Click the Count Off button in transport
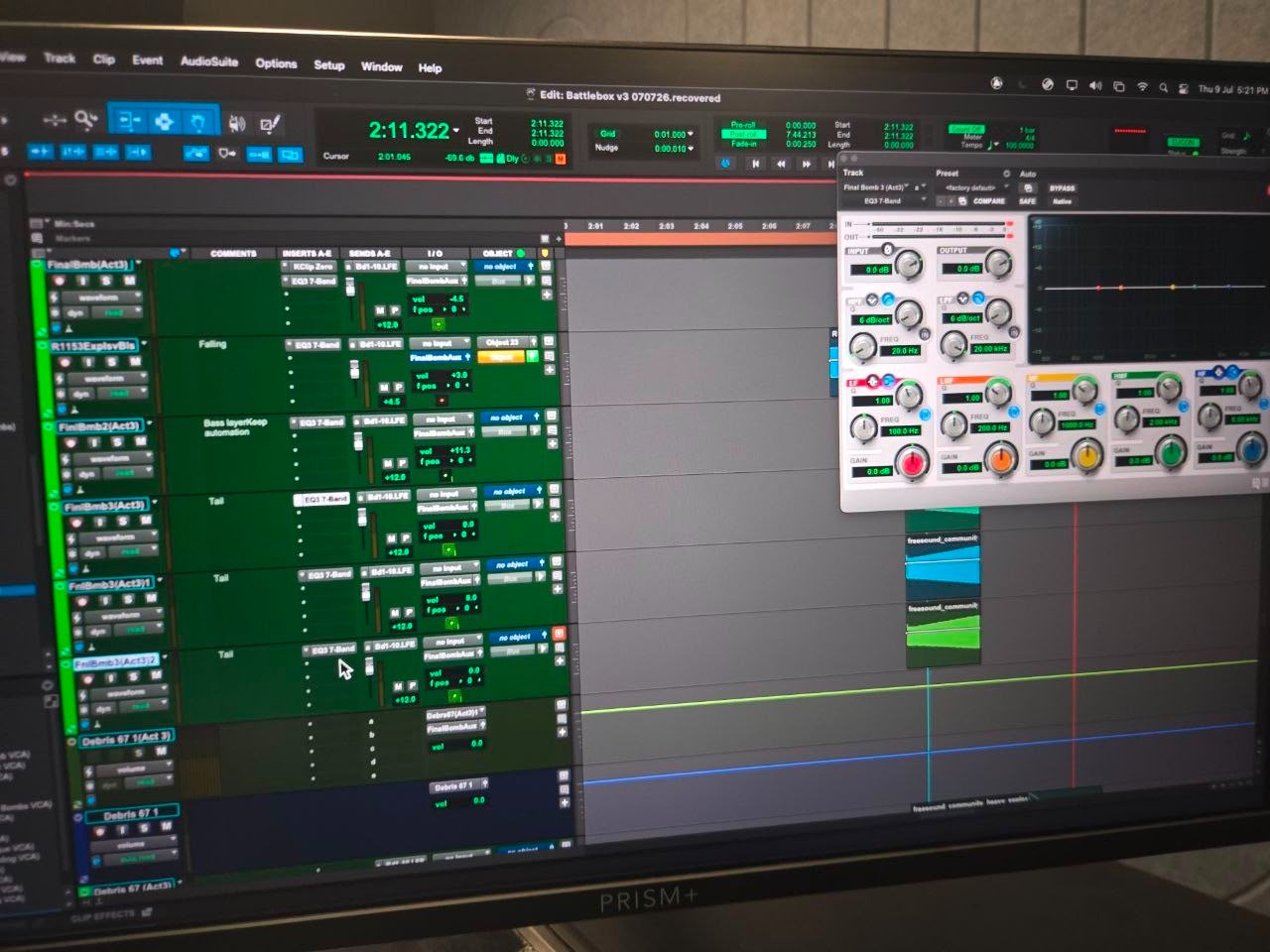This screenshot has height=952, width=1270. [x=966, y=129]
